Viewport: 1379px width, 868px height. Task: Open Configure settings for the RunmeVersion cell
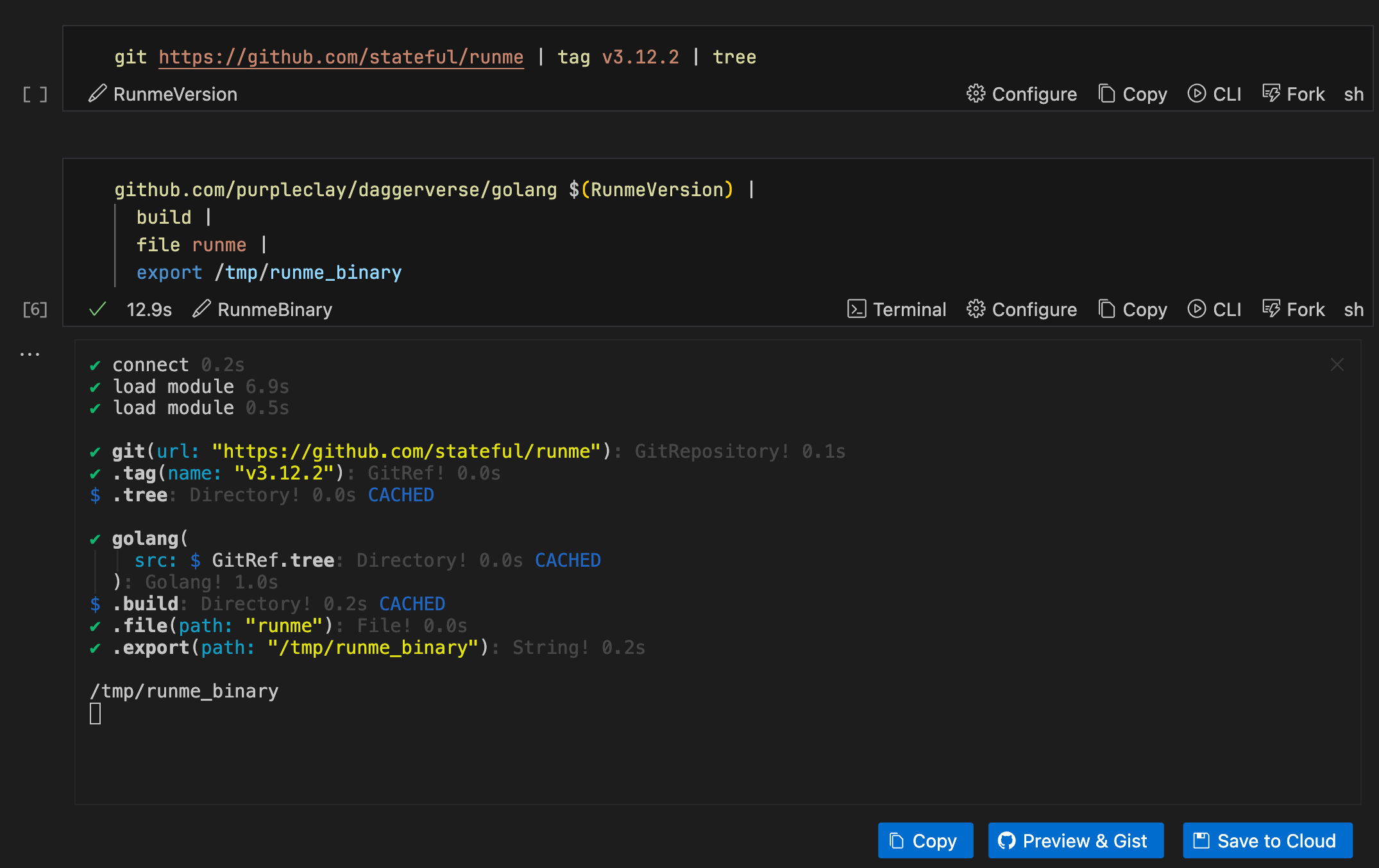pyautogui.click(x=1022, y=94)
